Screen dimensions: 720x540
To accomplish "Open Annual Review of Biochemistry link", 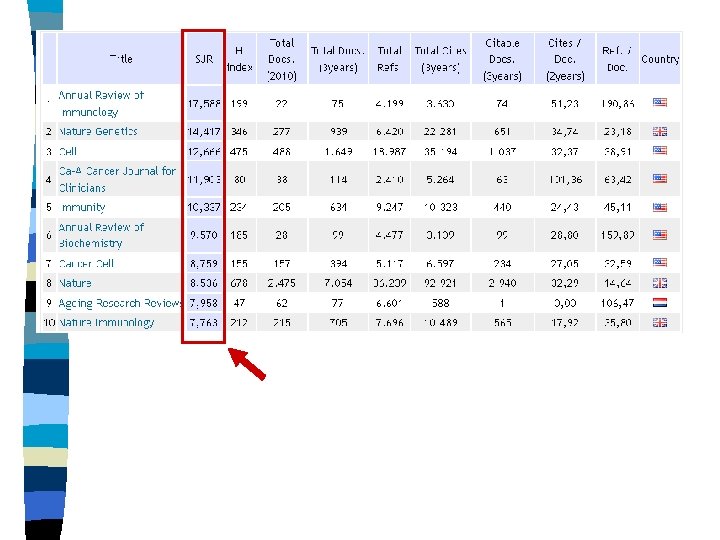I will 101,235.
